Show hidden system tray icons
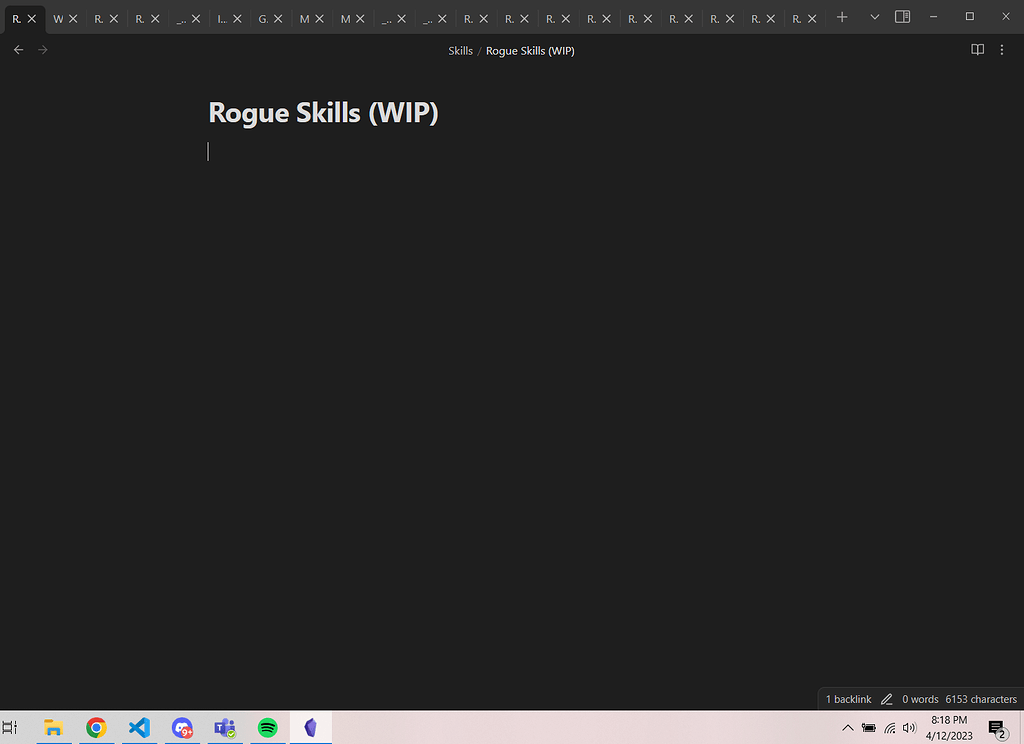The width and height of the screenshot is (1024, 744). tap(848, 728)
